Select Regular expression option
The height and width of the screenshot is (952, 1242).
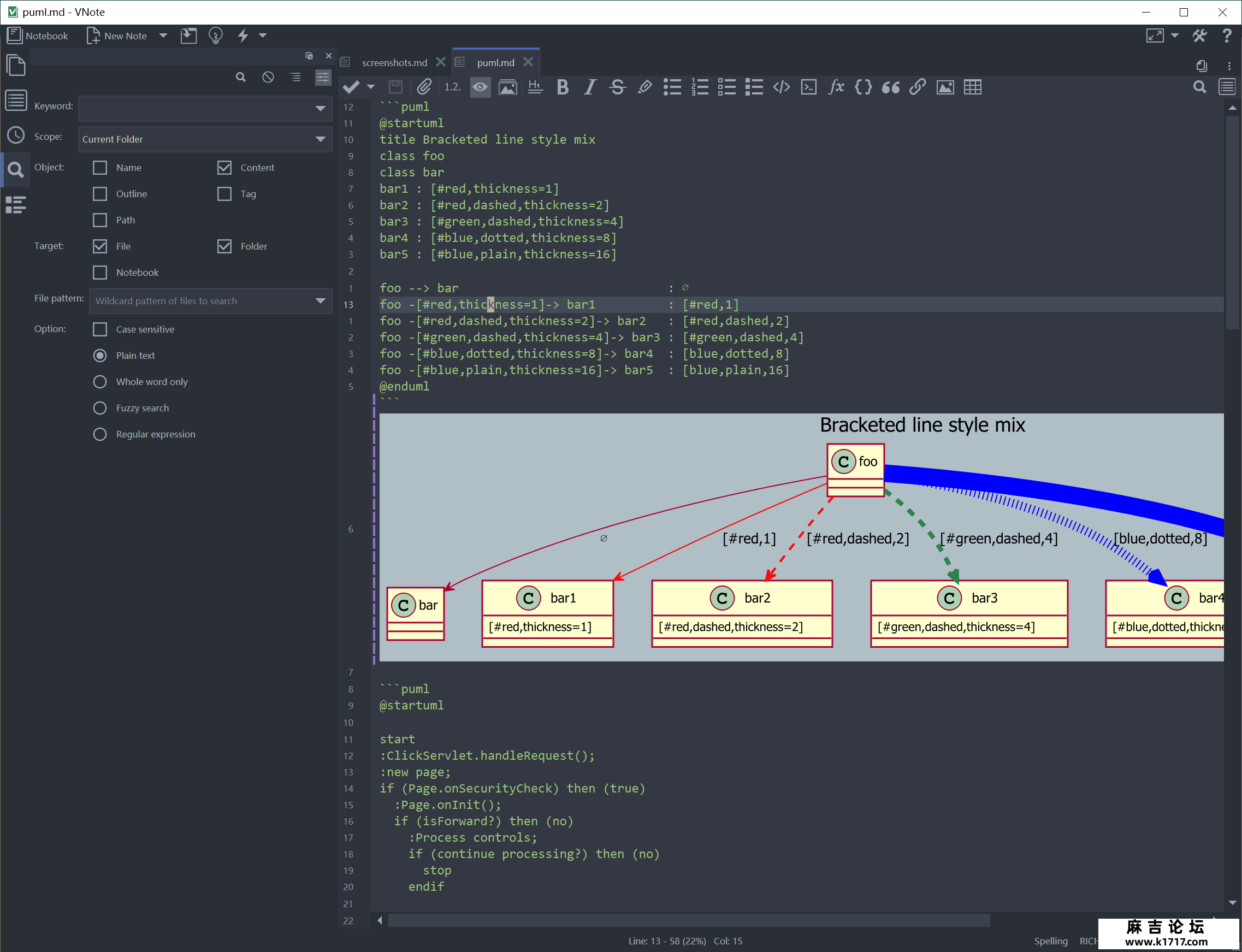pos(100,434)
